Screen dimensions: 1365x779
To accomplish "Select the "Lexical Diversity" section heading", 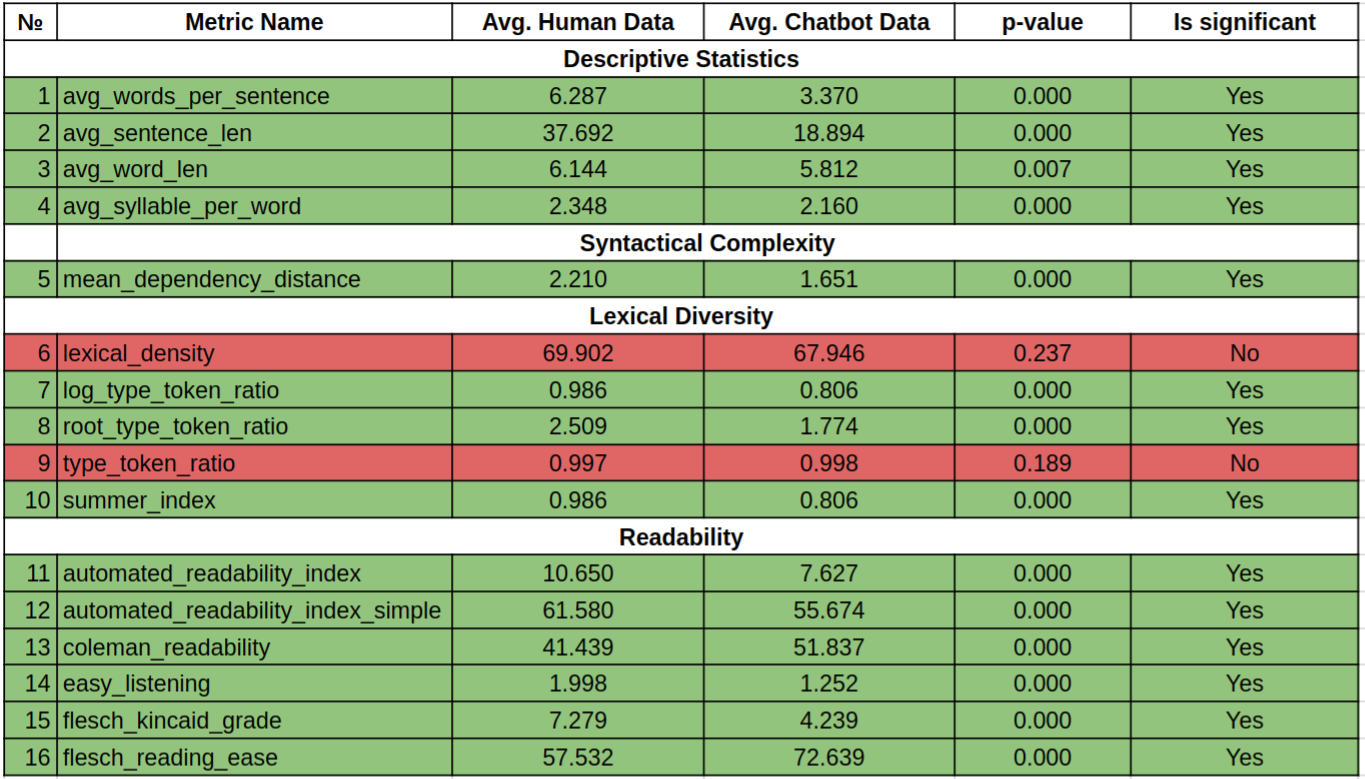I will click(x=681, y=316).
